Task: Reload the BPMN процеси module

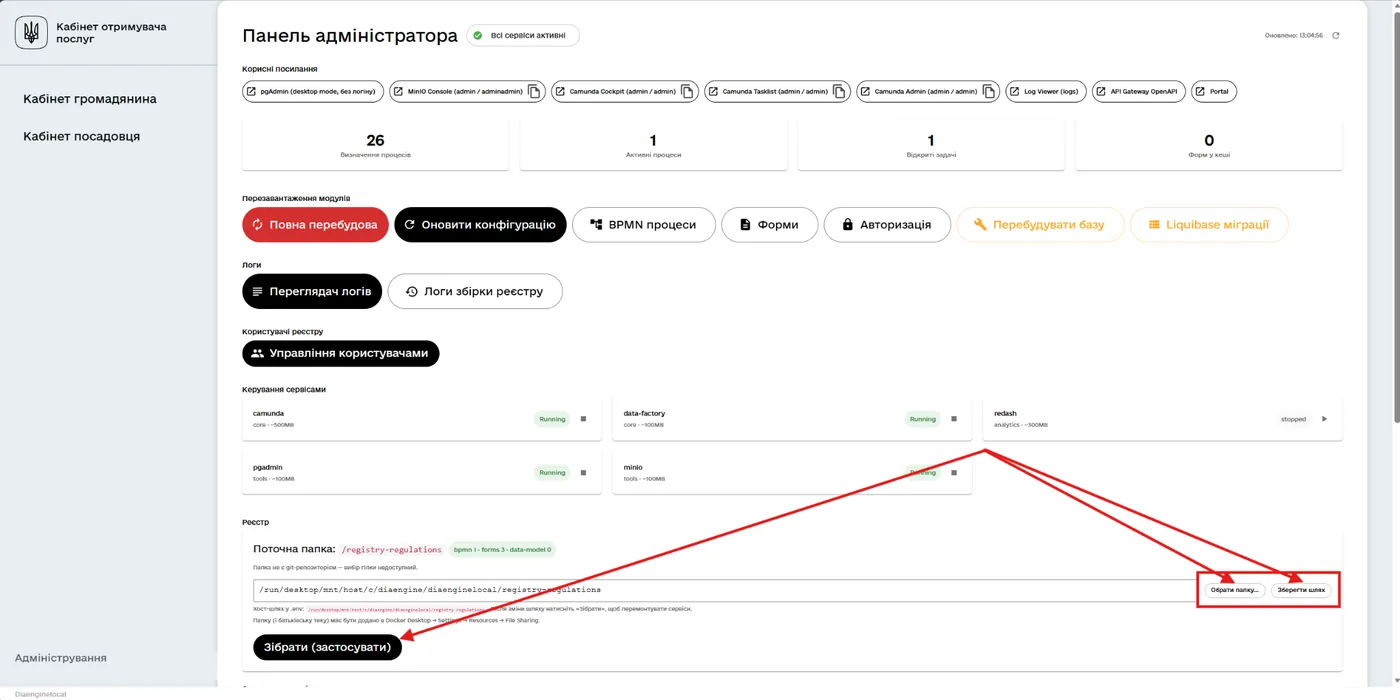Action: pos(644,225)
